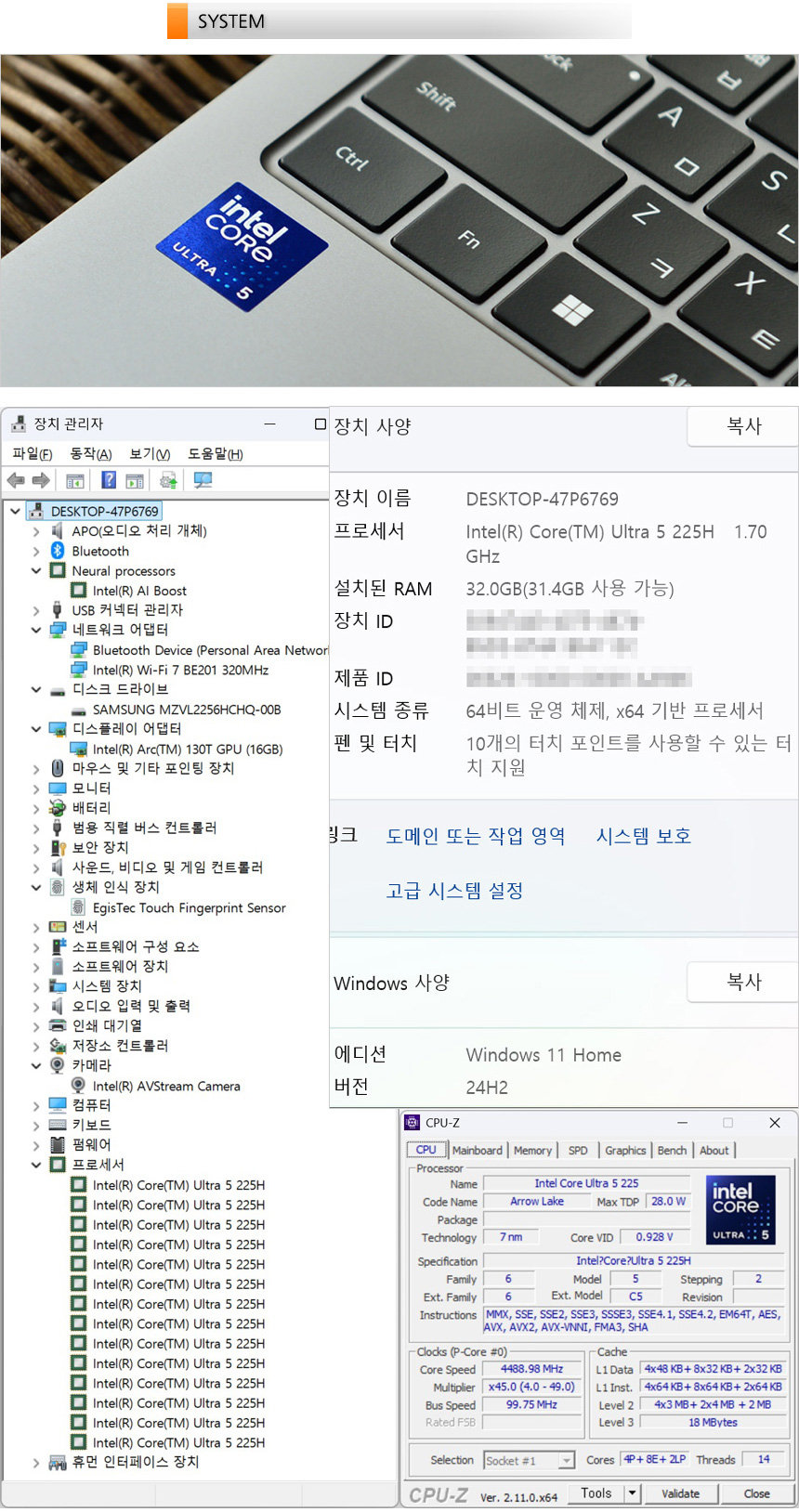Collapse the 프로세서 category node

point(36,1165)
